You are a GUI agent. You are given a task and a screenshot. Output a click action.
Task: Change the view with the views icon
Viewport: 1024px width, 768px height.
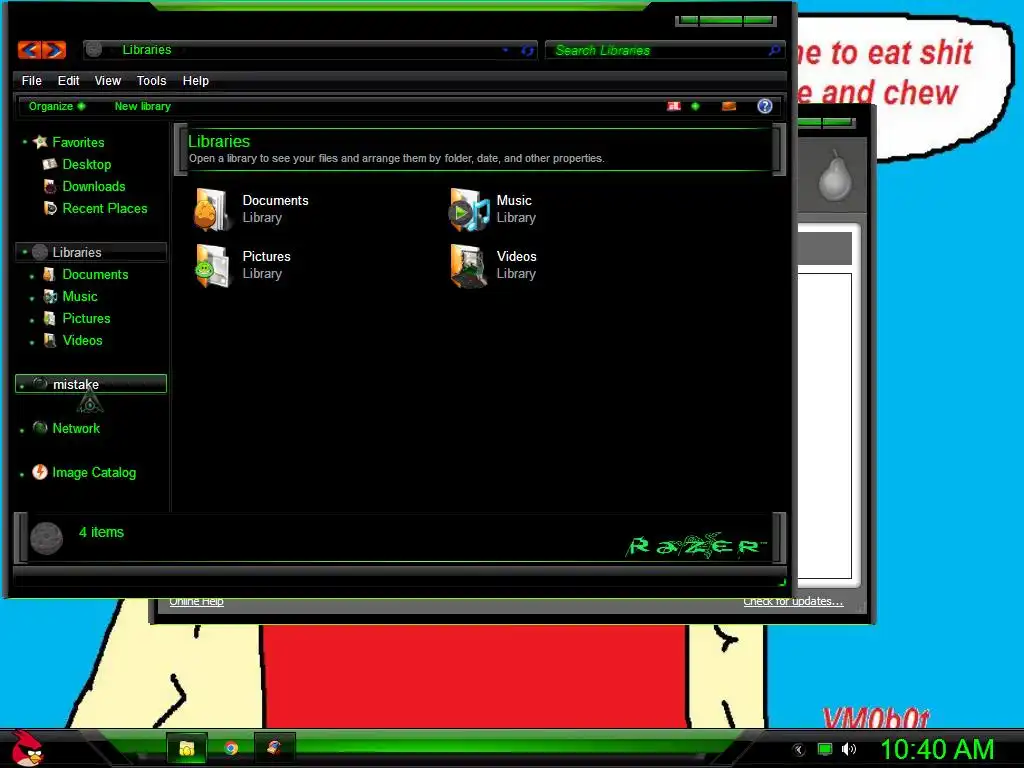click(674, 106)
